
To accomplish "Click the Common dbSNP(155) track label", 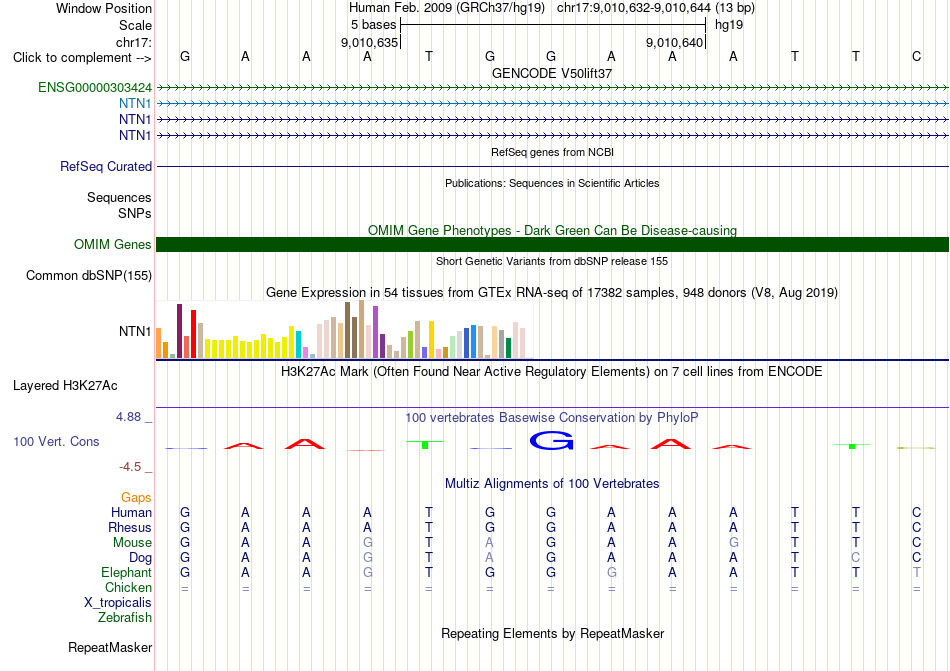I will [89, 276].
